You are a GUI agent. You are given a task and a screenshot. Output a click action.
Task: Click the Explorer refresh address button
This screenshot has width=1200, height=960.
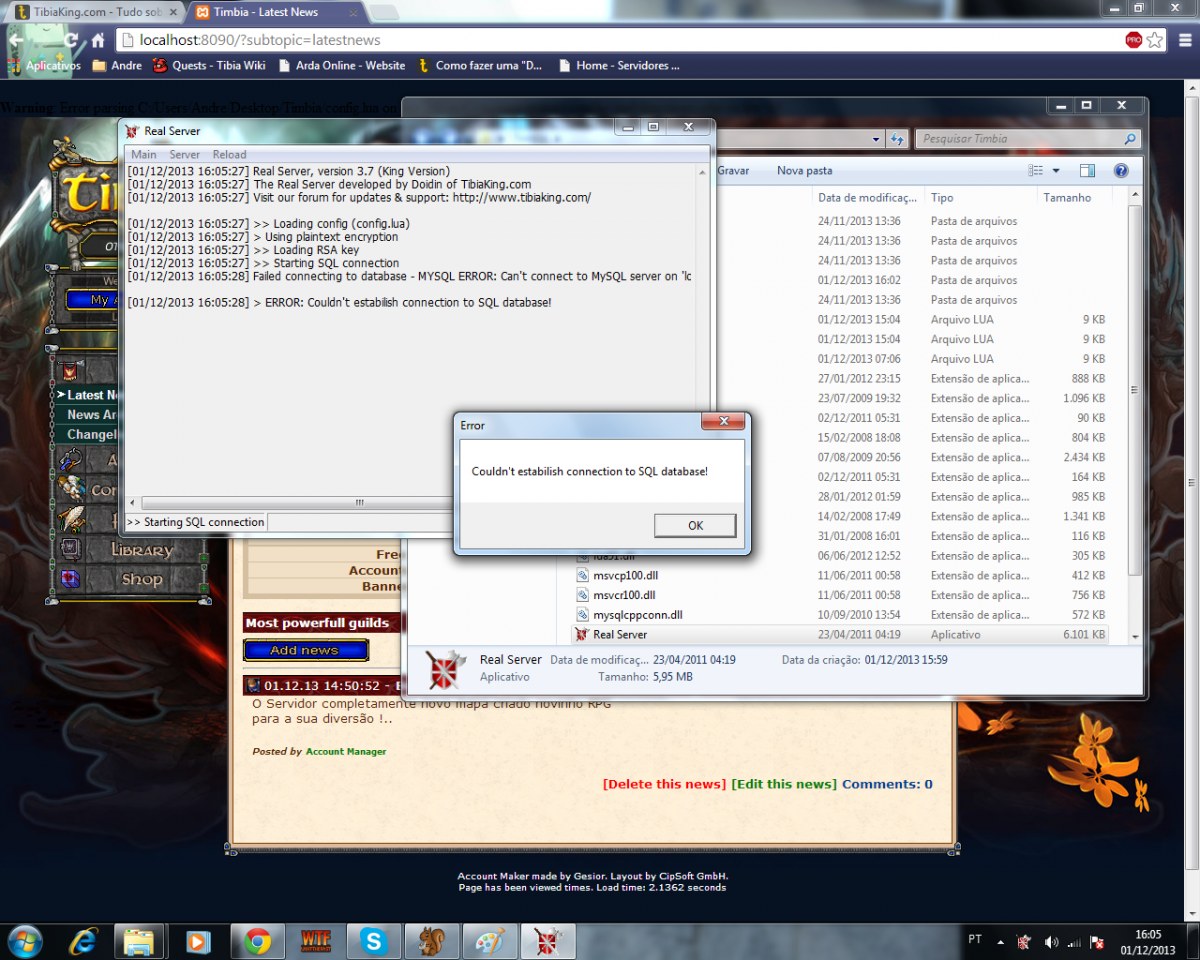[x=897, y=139]
